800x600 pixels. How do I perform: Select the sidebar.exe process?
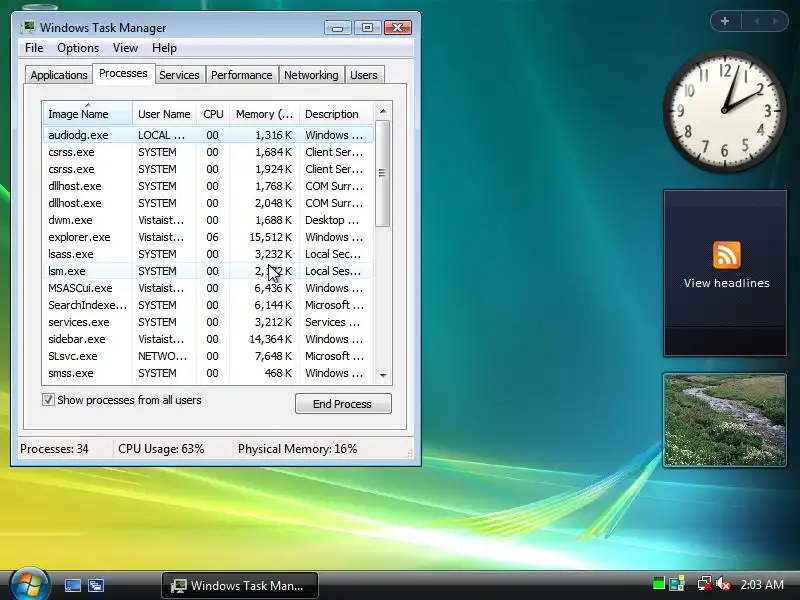pos(208,339)
